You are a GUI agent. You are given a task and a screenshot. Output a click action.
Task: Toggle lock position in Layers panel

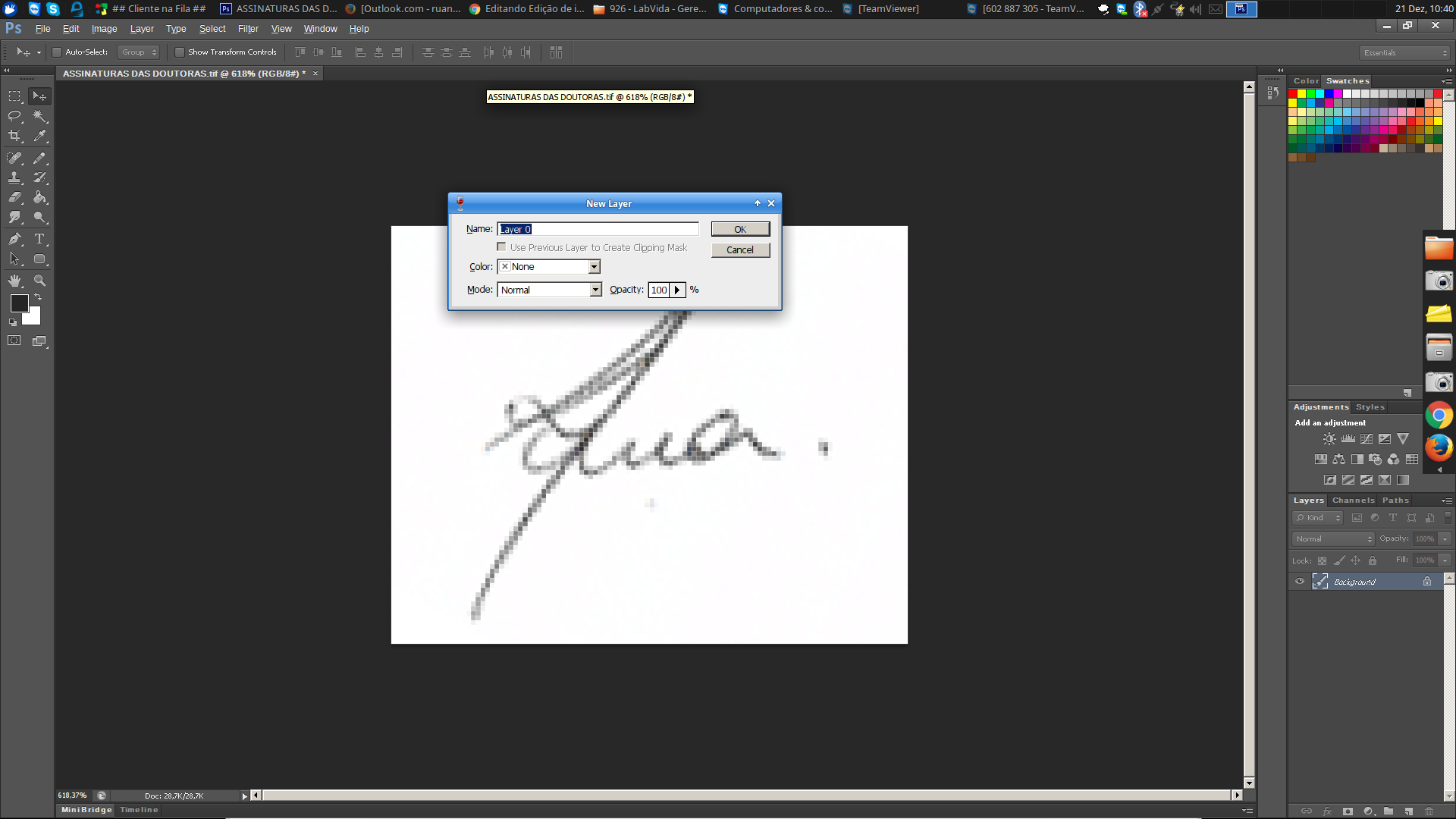(x=1356, y=561)
